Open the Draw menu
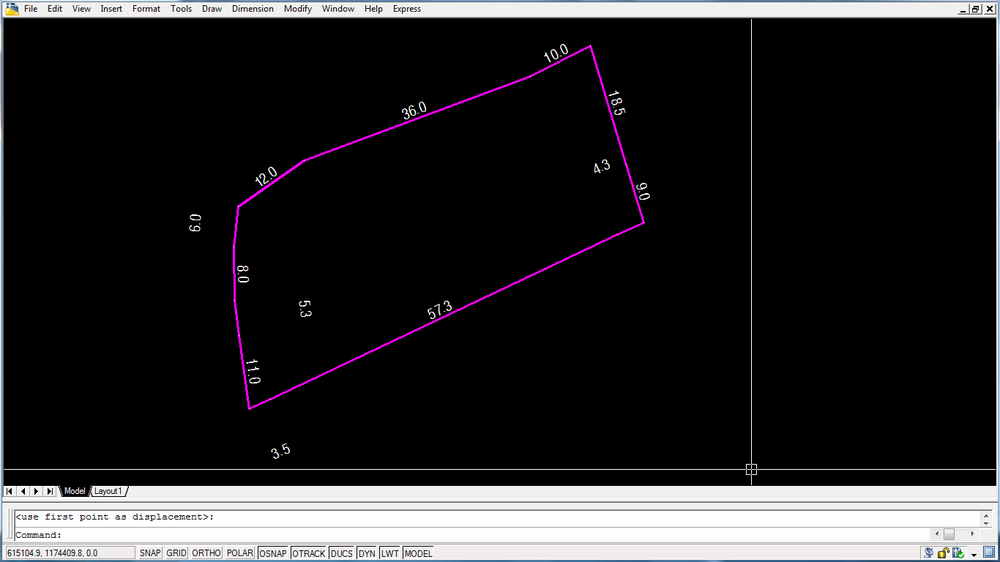 (212, 9)
